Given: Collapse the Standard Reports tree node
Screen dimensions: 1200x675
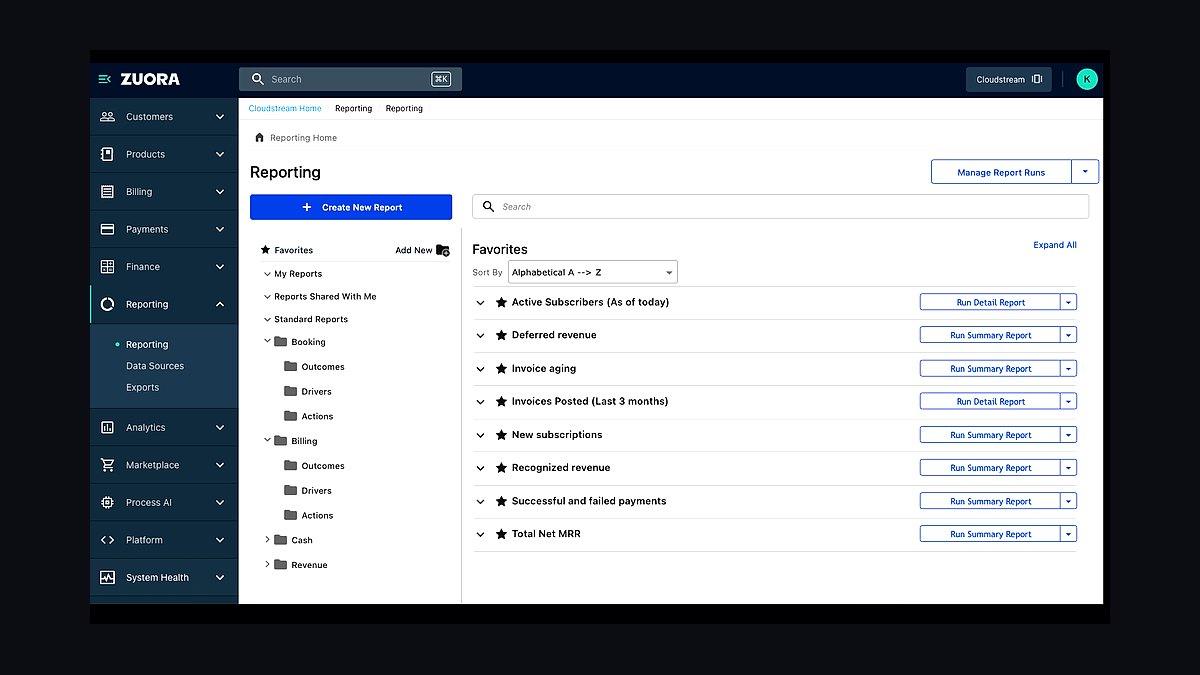Looking at the screenshot, I should click(x=267, y=319).
